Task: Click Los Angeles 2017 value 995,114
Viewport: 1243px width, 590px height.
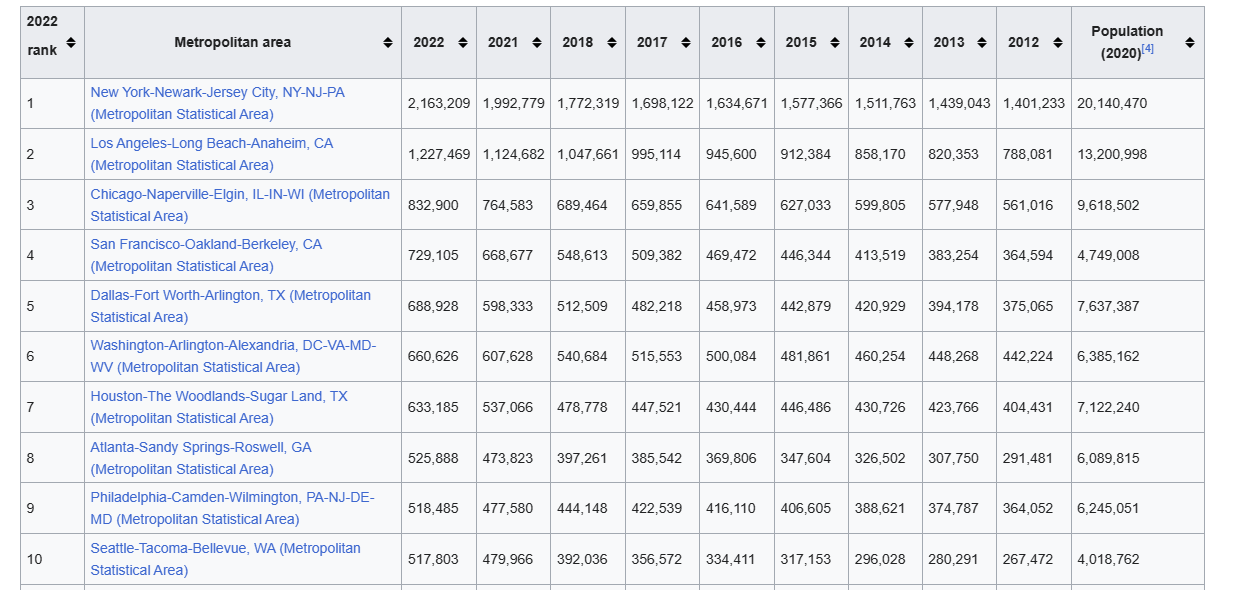Action: [657, 154]
